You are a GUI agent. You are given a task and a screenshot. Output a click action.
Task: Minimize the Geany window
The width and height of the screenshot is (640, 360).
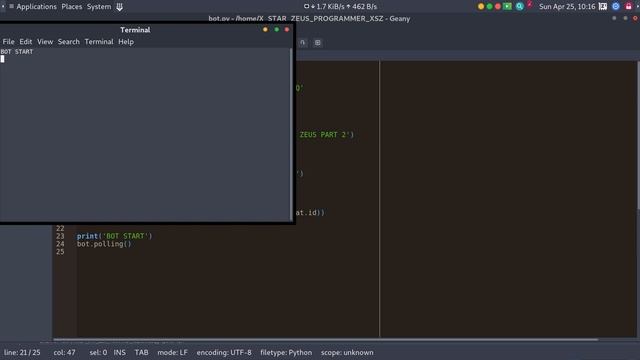(614, 18)
